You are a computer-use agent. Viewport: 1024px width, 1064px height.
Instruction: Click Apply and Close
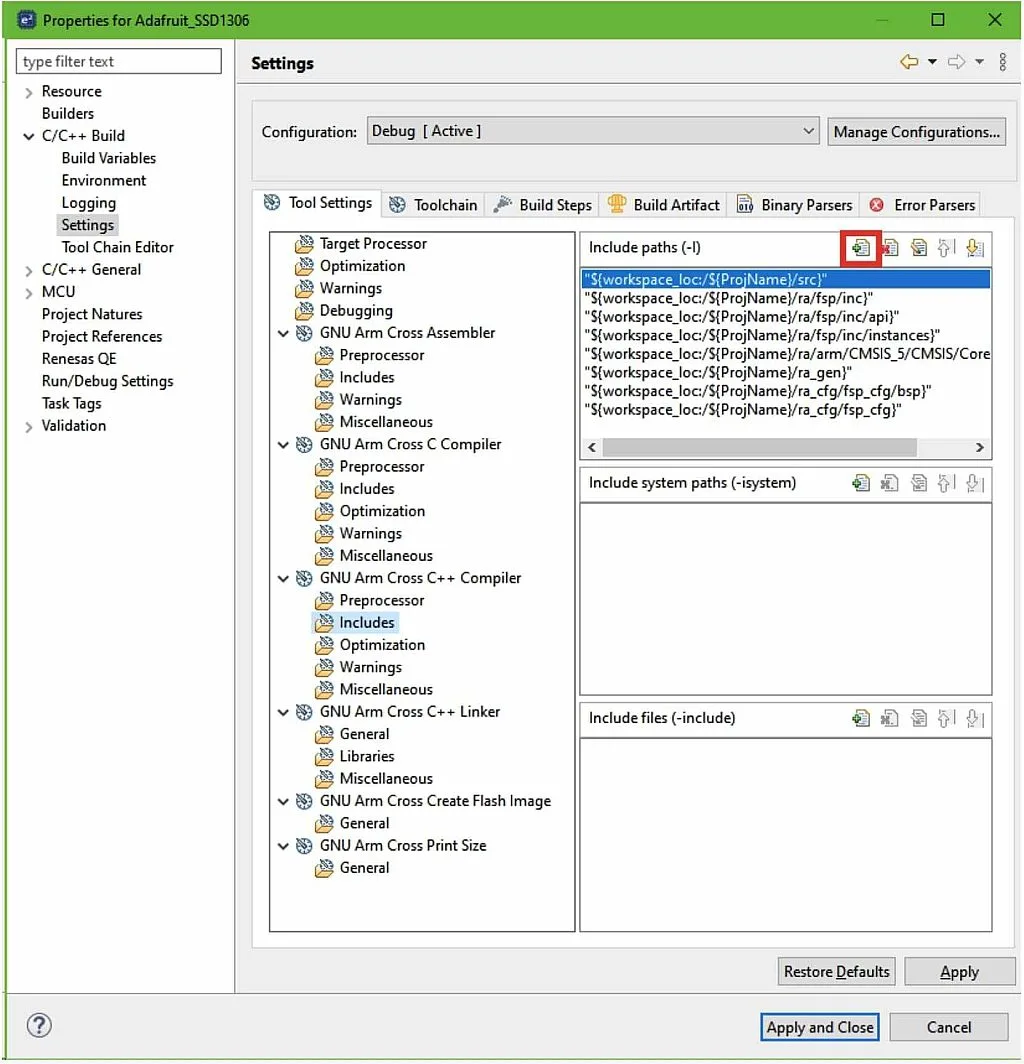(819, 1027)
